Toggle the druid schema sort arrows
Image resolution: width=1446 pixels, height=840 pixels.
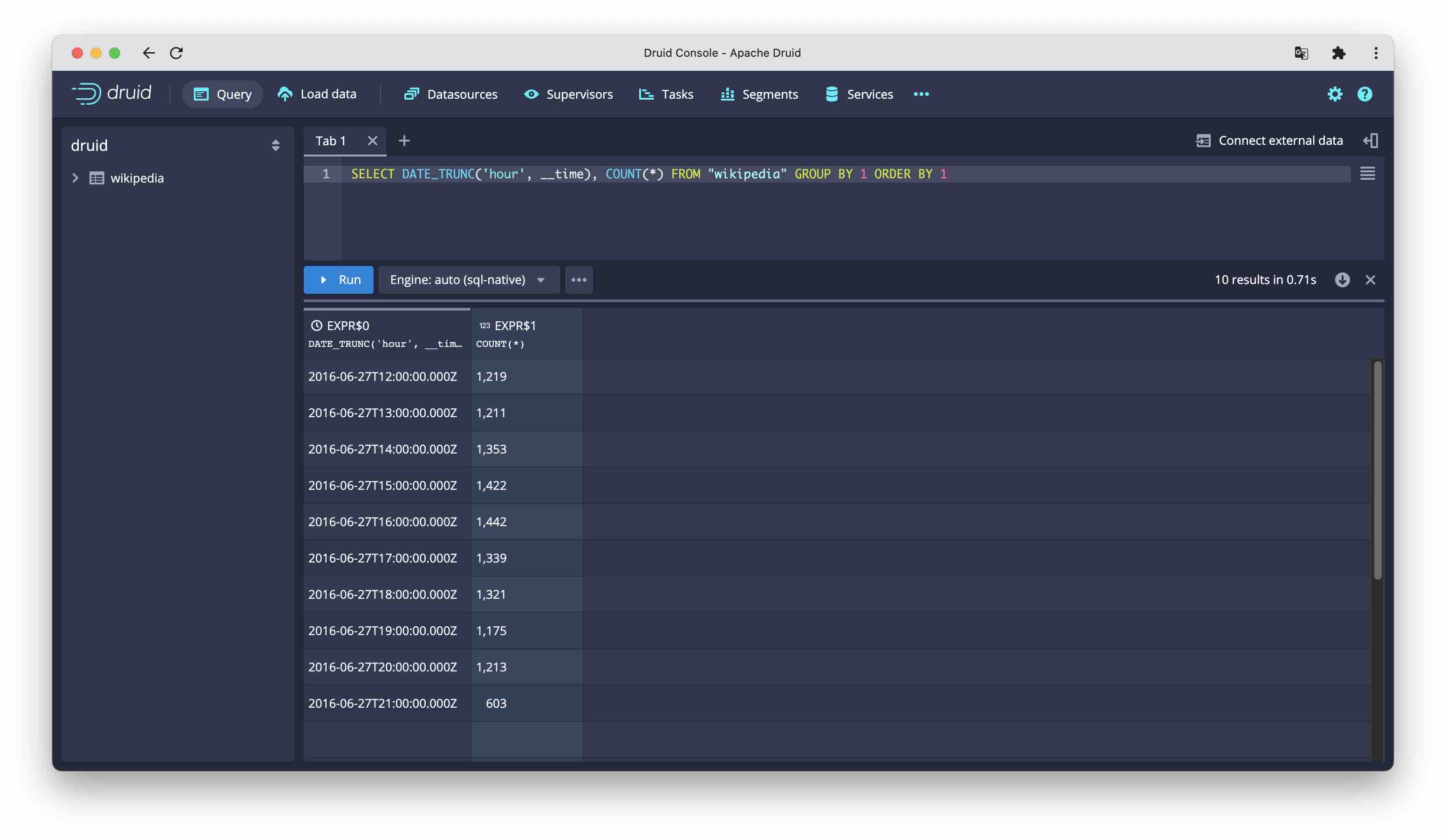[275, 145]
